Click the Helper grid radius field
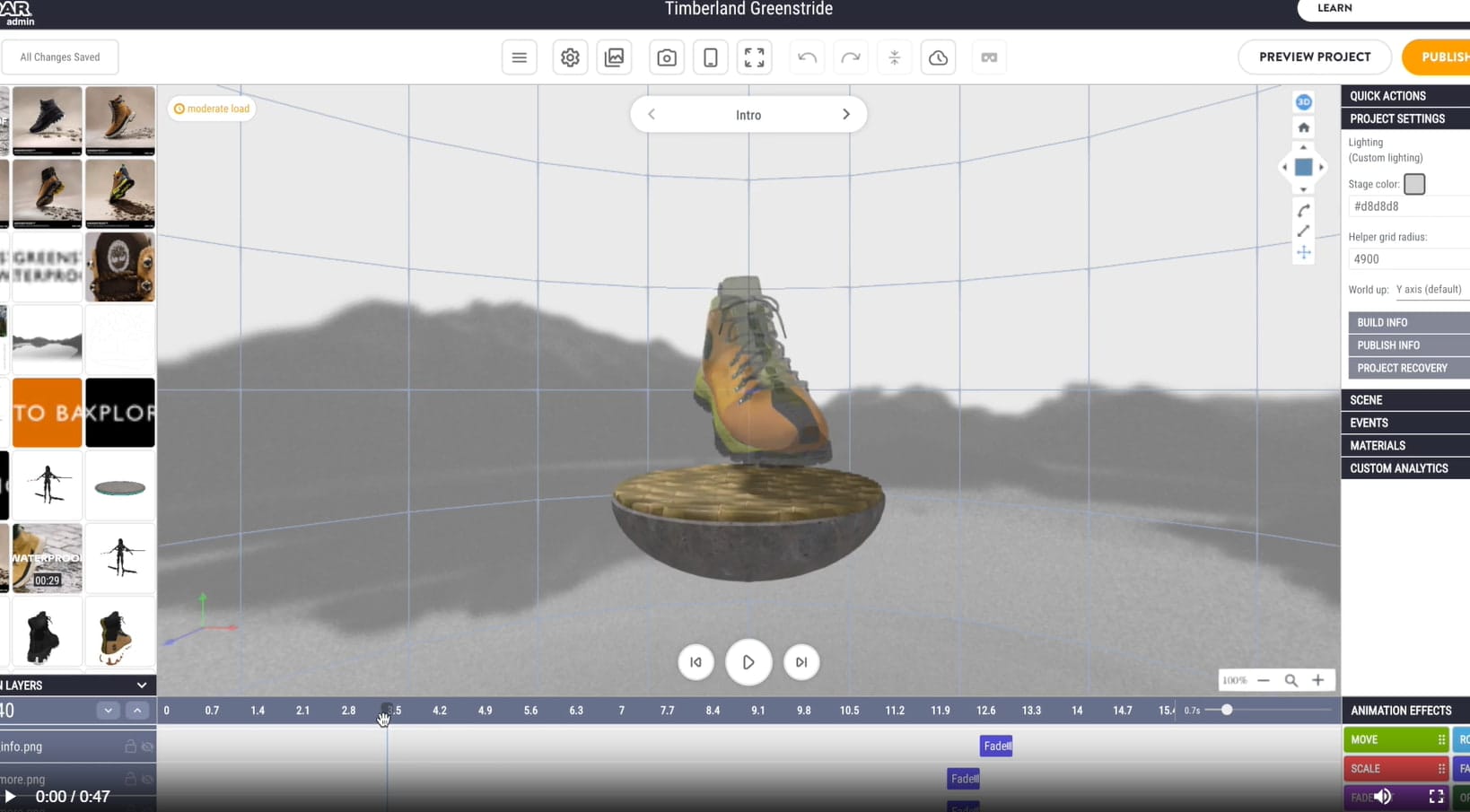This screenshot has height=812, width=1470. pos(1409,259)
